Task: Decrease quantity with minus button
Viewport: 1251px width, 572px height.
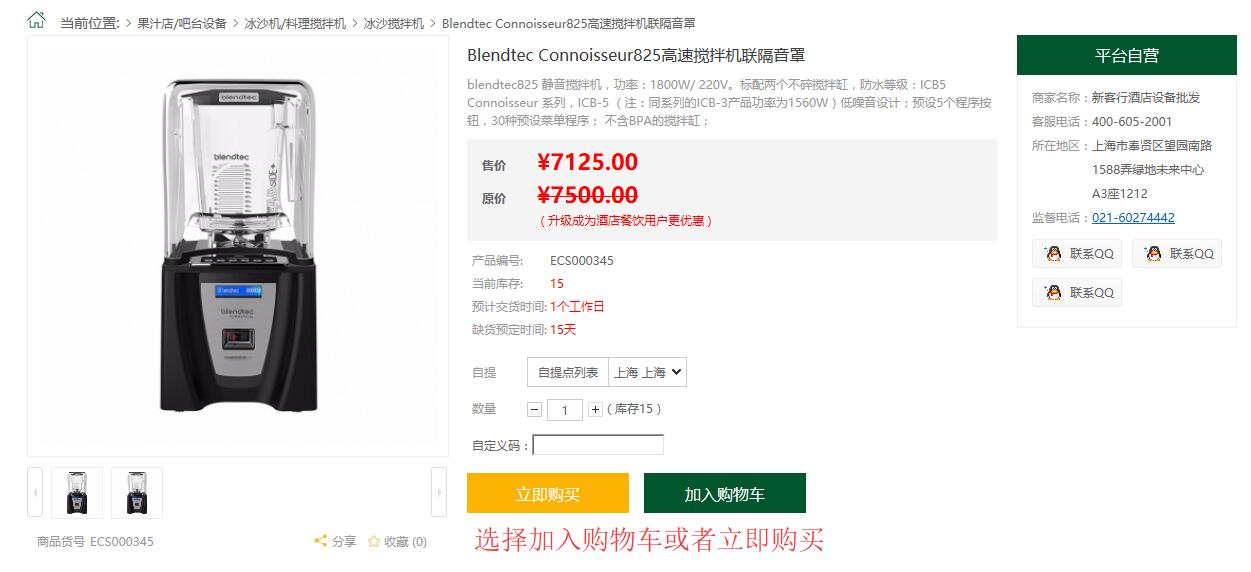Action: 535,409
